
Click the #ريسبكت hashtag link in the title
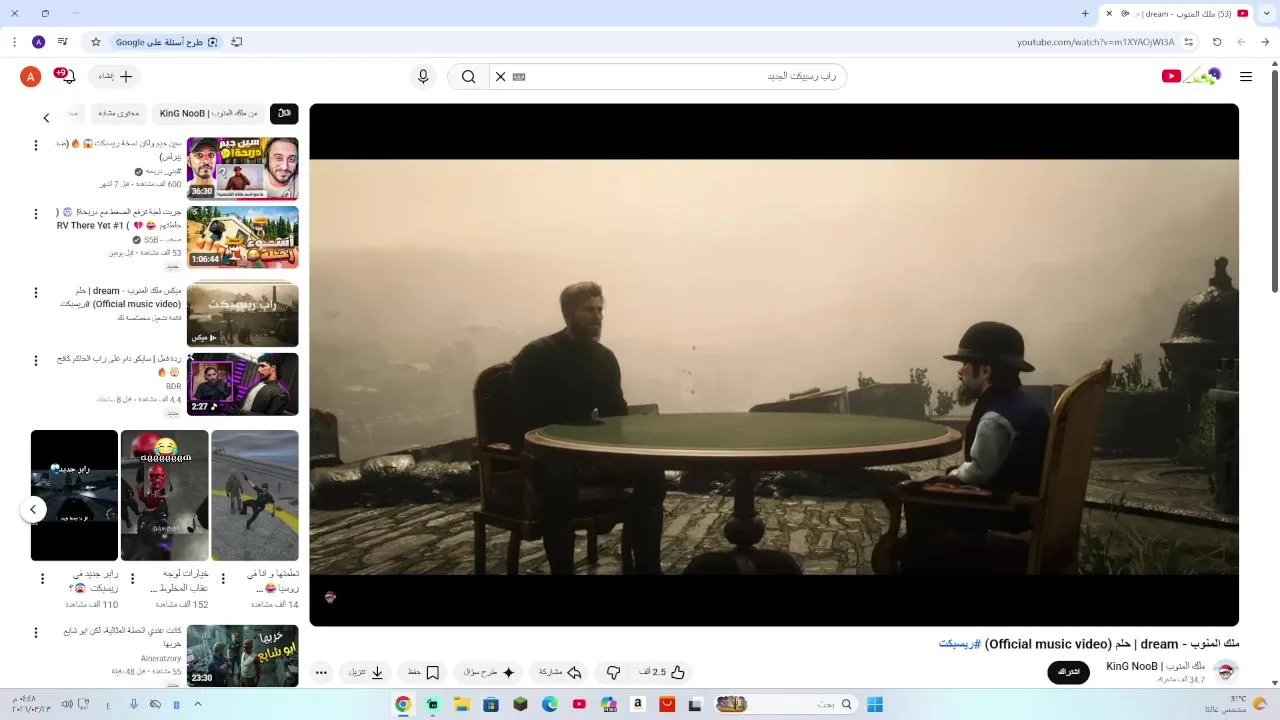tap(959, 644)
